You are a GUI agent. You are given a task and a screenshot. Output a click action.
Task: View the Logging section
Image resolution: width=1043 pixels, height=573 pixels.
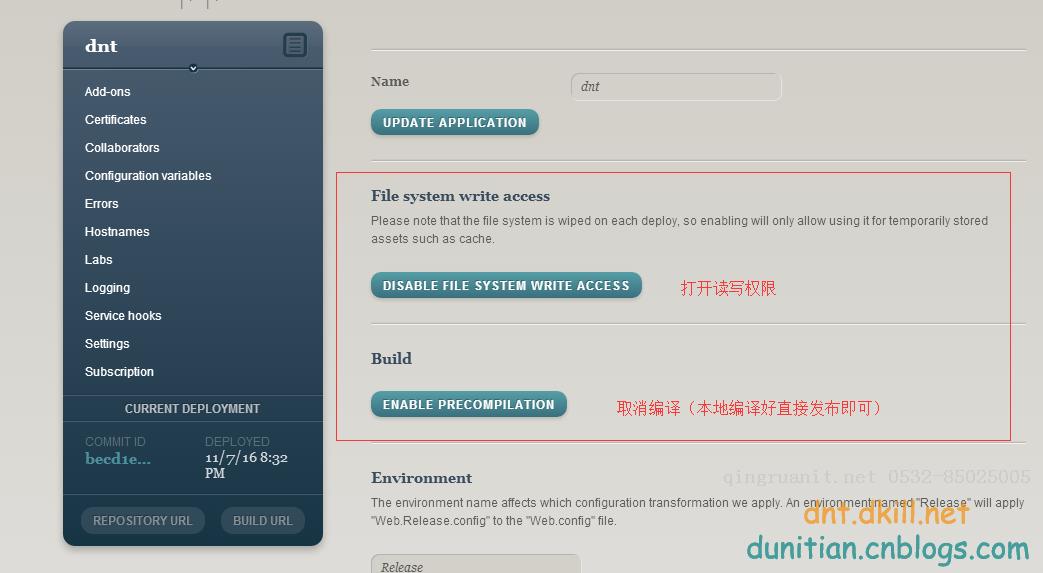coord(107,288)
